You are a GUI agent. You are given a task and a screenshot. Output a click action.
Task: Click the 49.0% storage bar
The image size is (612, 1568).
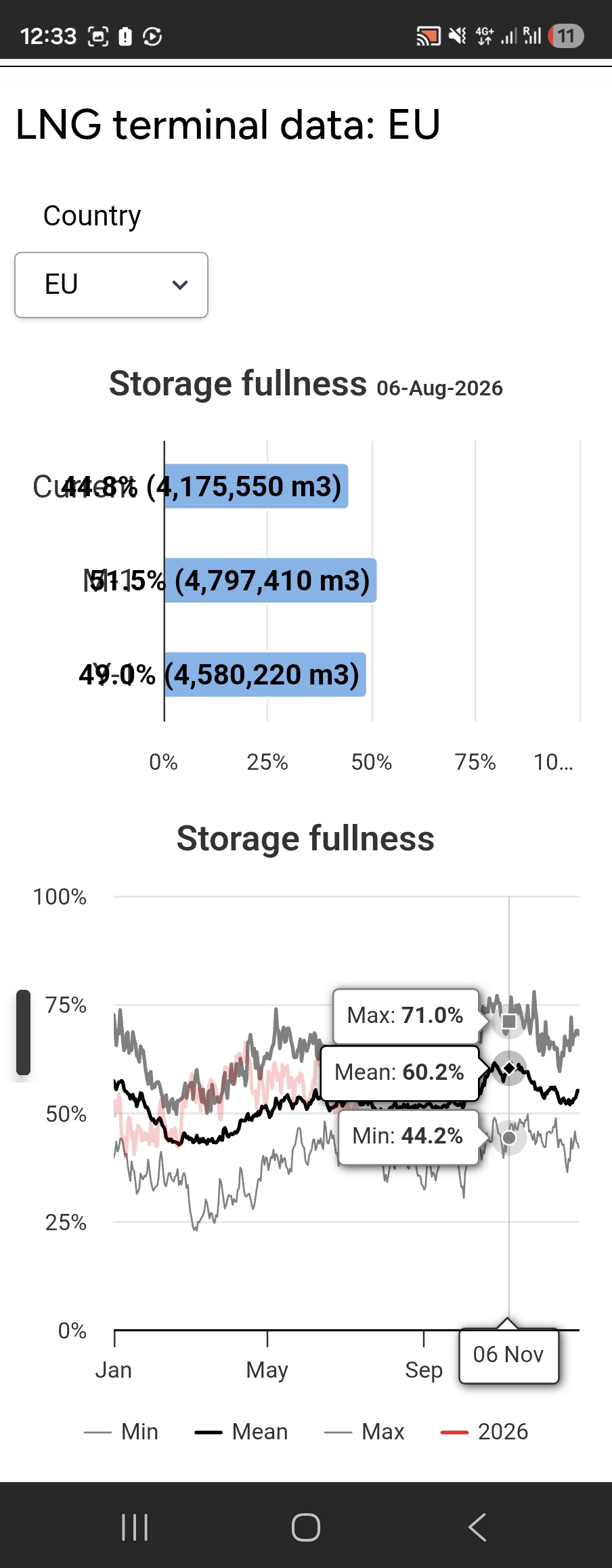tap(265, 674)
